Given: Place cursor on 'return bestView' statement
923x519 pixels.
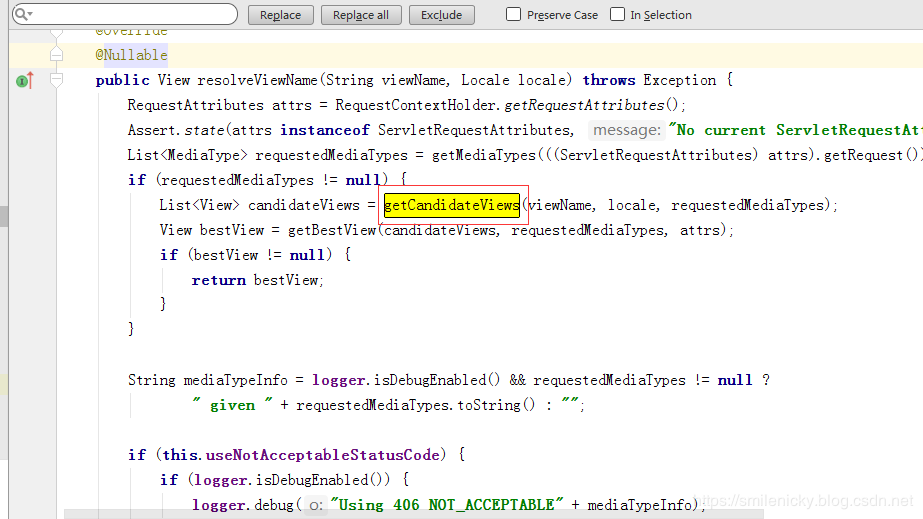Looking at the screenshot, I should (257, 280).
